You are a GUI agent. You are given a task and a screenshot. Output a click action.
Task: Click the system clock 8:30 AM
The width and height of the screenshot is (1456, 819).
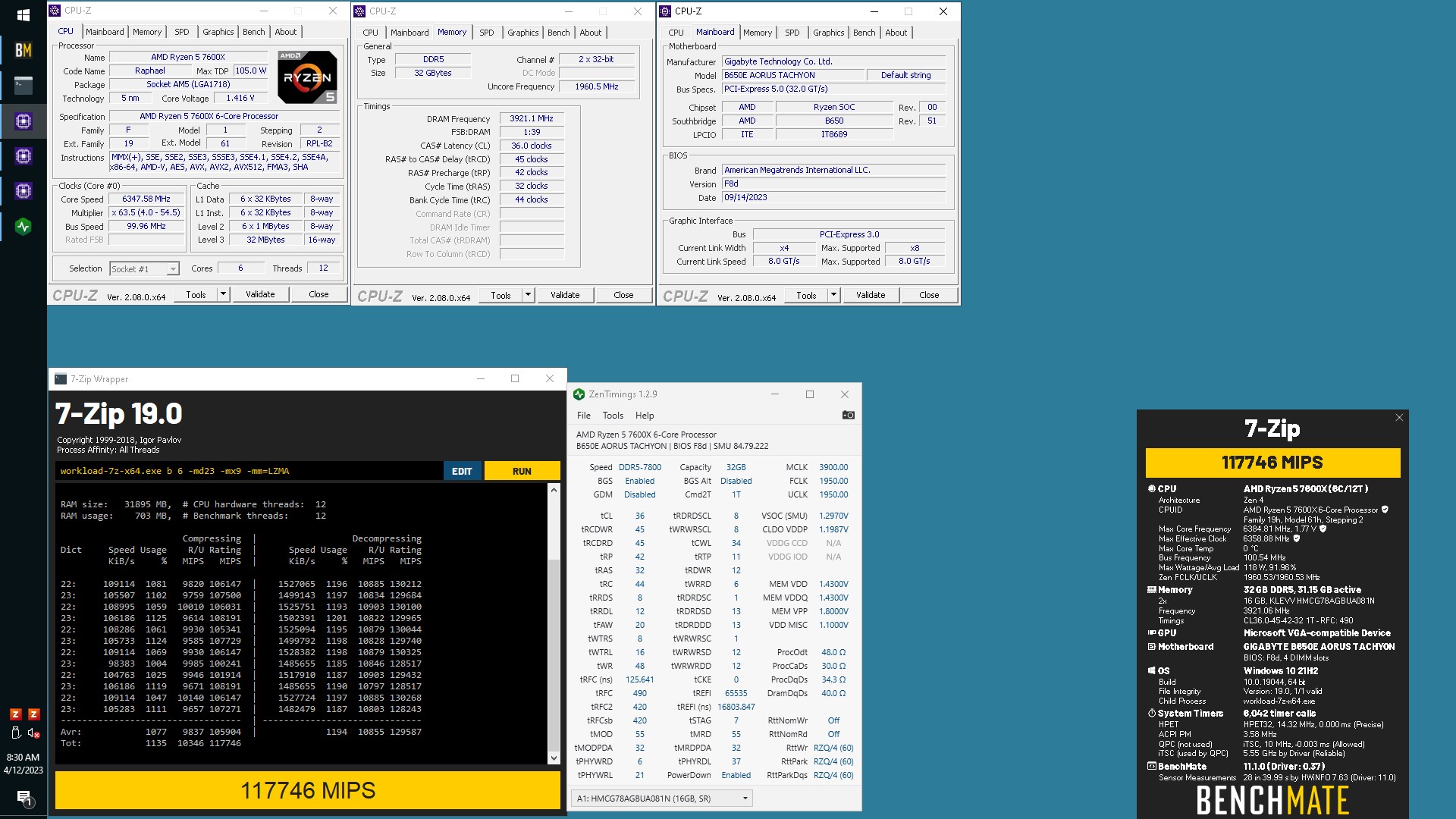point(23,758)
